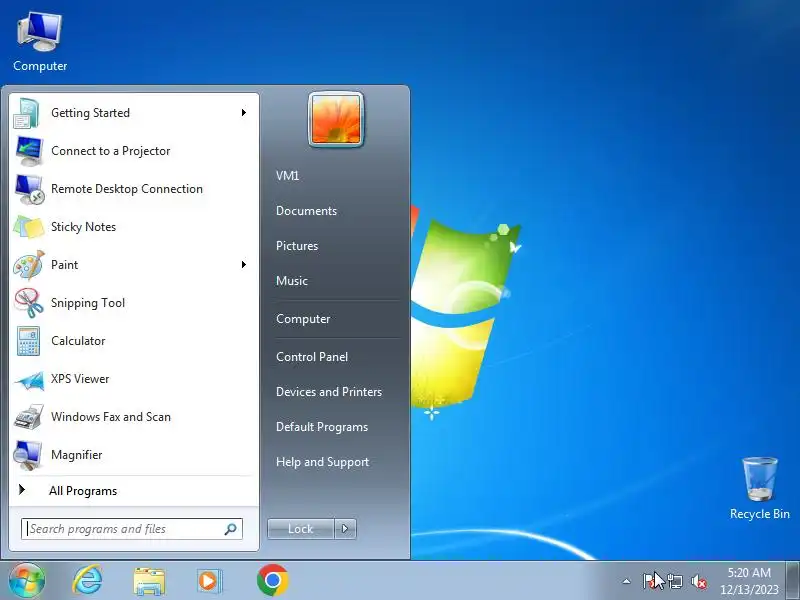Image resolution: width=800 pixels, height=600 pixels.
Task: Click the Windows Fax and Scan text
Action: click(111, 417)
